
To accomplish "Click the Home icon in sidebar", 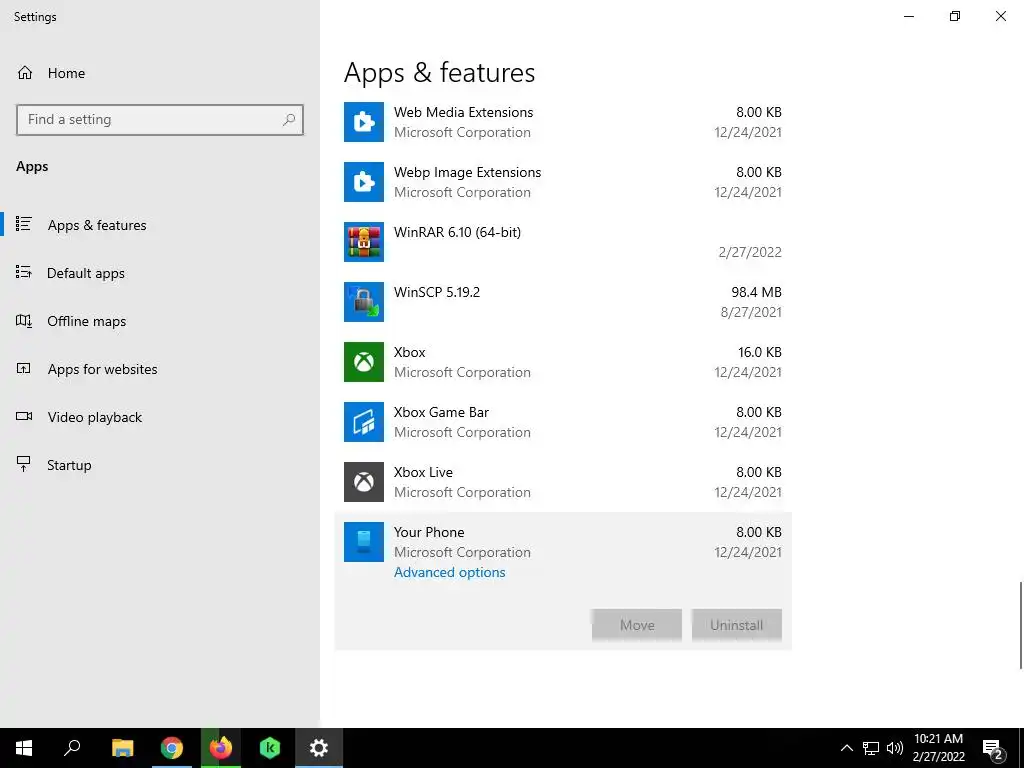I will [x=25, y=72].
